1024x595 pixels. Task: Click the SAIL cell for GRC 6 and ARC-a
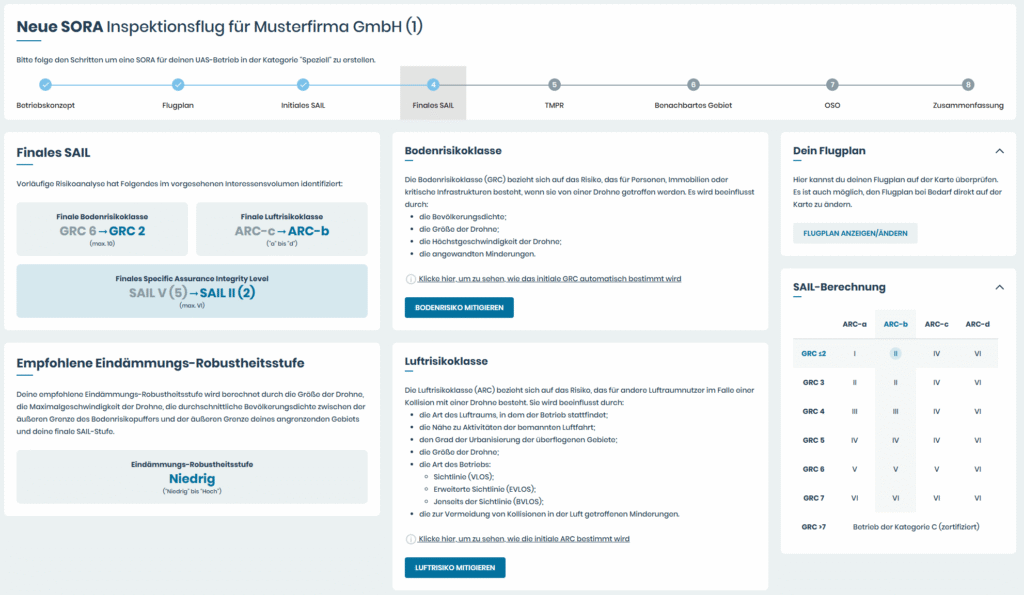tap(854, 469)
